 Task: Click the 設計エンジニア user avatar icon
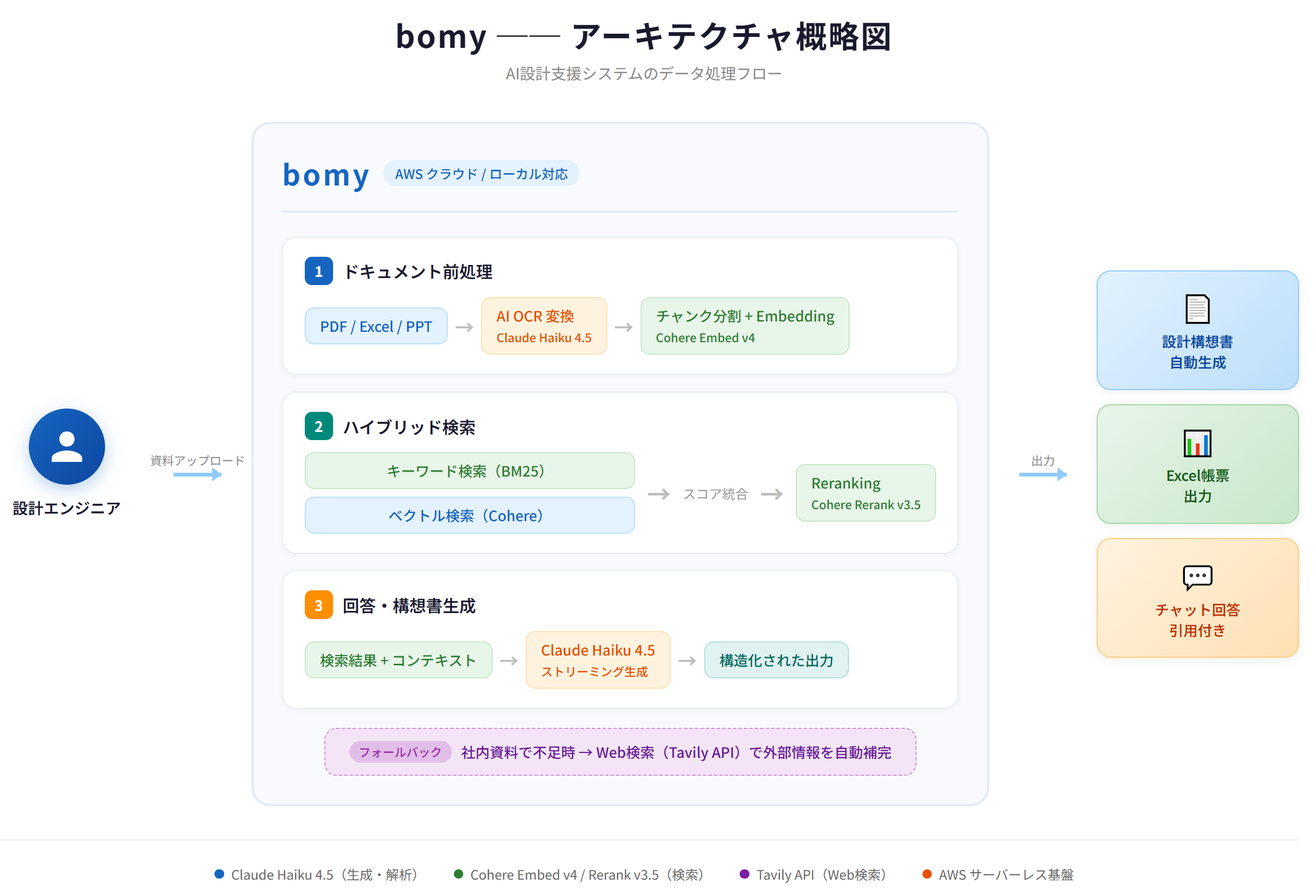[x=67, y=447]
